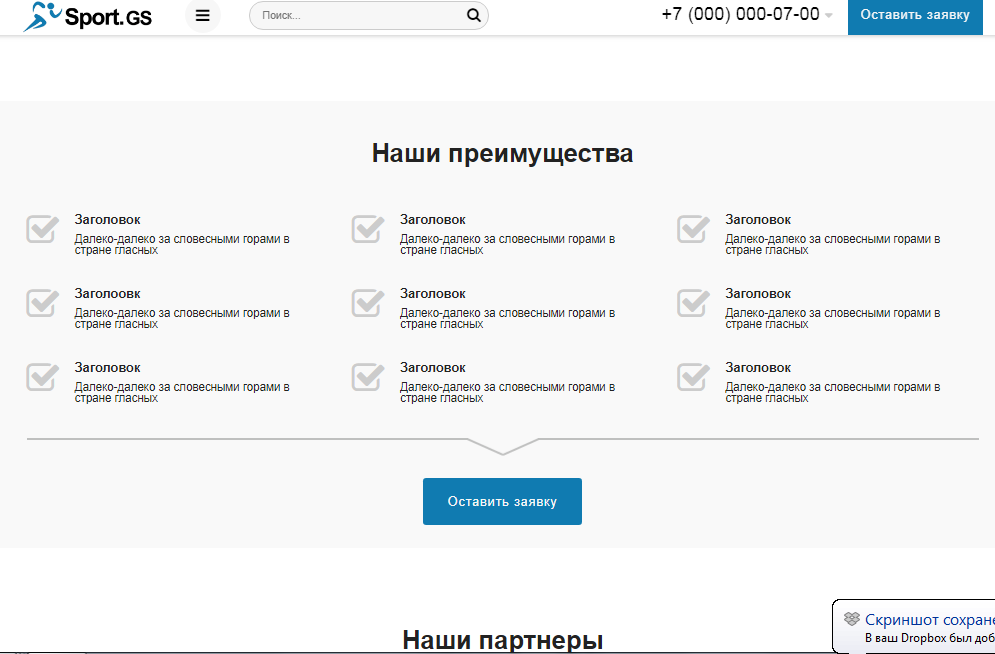The image size is (995, 654).
Task: Toggle the checkbox of the bottom-left advantage
Action: coord(41,377)
